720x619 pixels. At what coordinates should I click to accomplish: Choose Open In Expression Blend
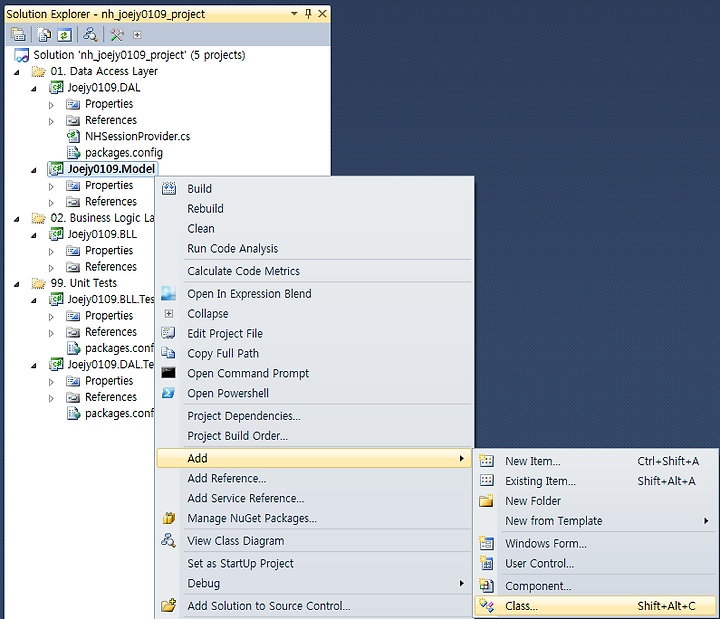pos(315,293)
